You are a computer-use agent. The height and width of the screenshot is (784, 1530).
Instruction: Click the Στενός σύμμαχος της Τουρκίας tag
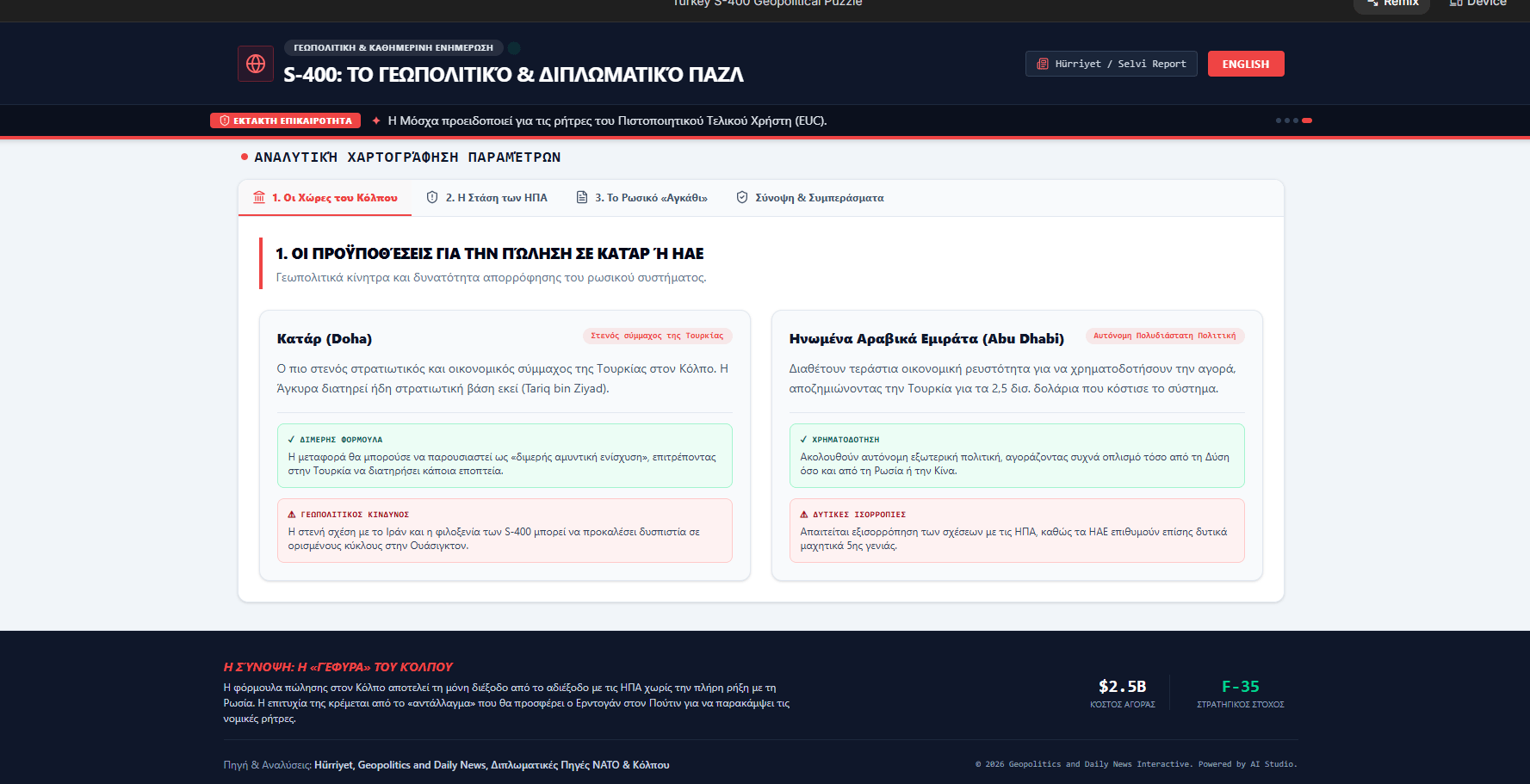[657, 336]
